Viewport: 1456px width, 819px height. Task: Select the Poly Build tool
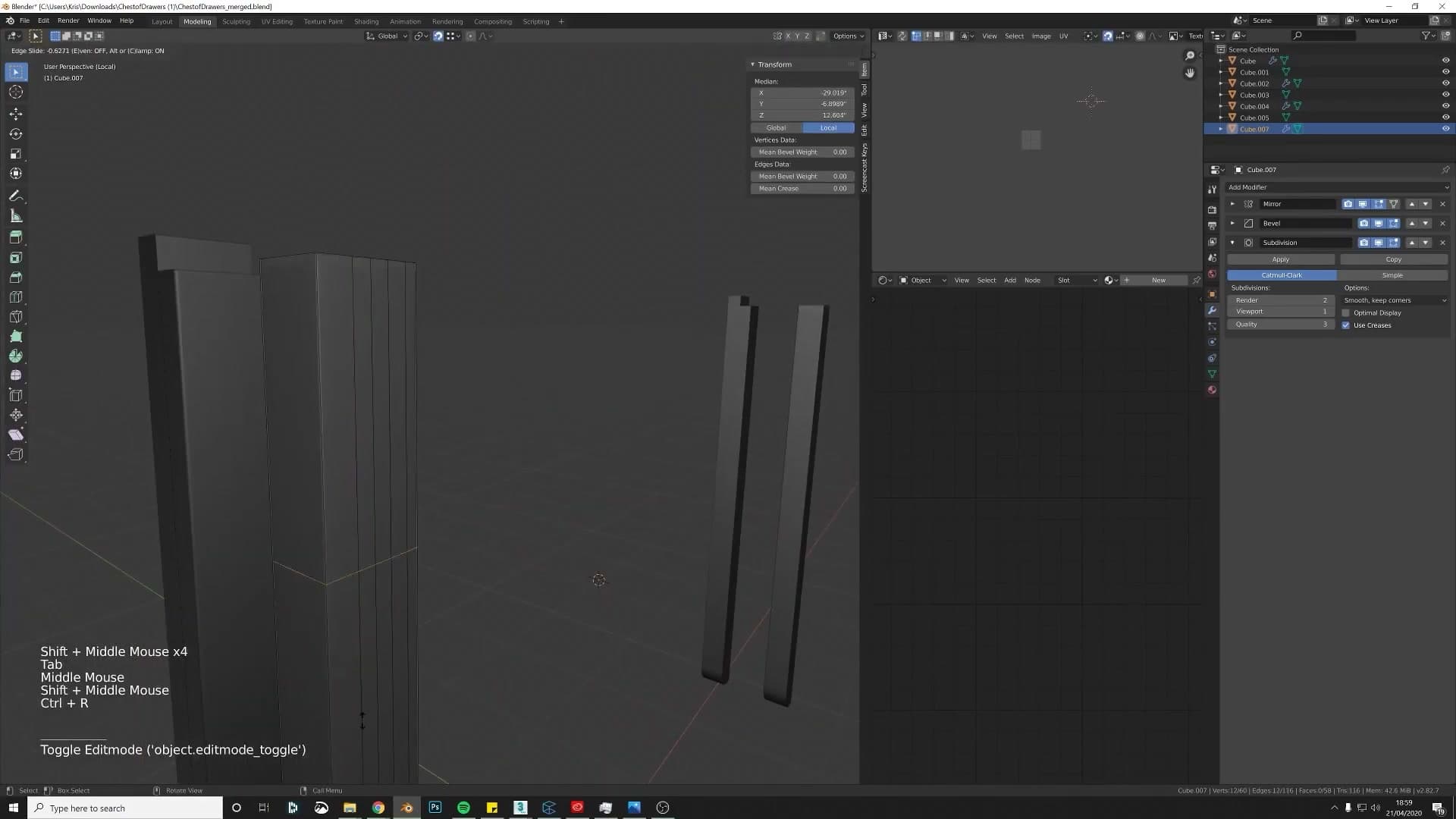point(16,337)
